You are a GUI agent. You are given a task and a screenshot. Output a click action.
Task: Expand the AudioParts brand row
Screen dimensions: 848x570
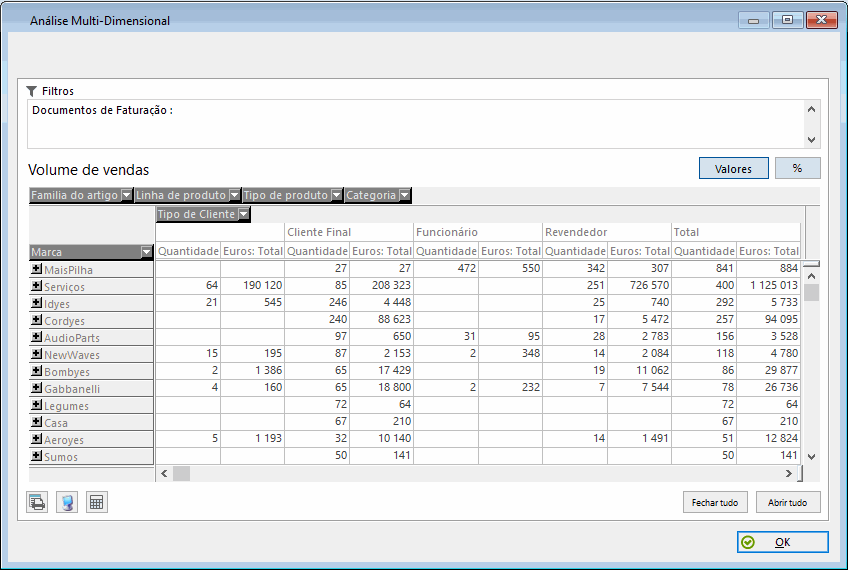coord(36,337)
